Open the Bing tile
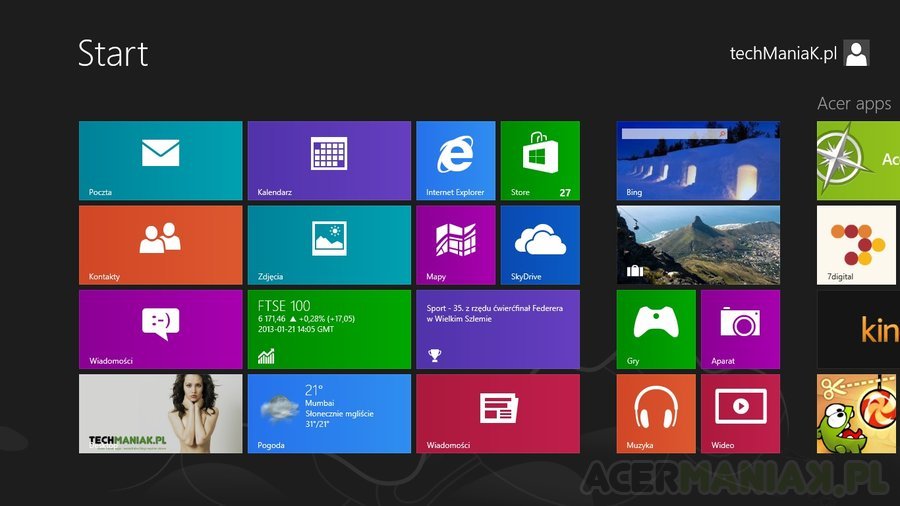900x506 pixels. tap(699, 161)
